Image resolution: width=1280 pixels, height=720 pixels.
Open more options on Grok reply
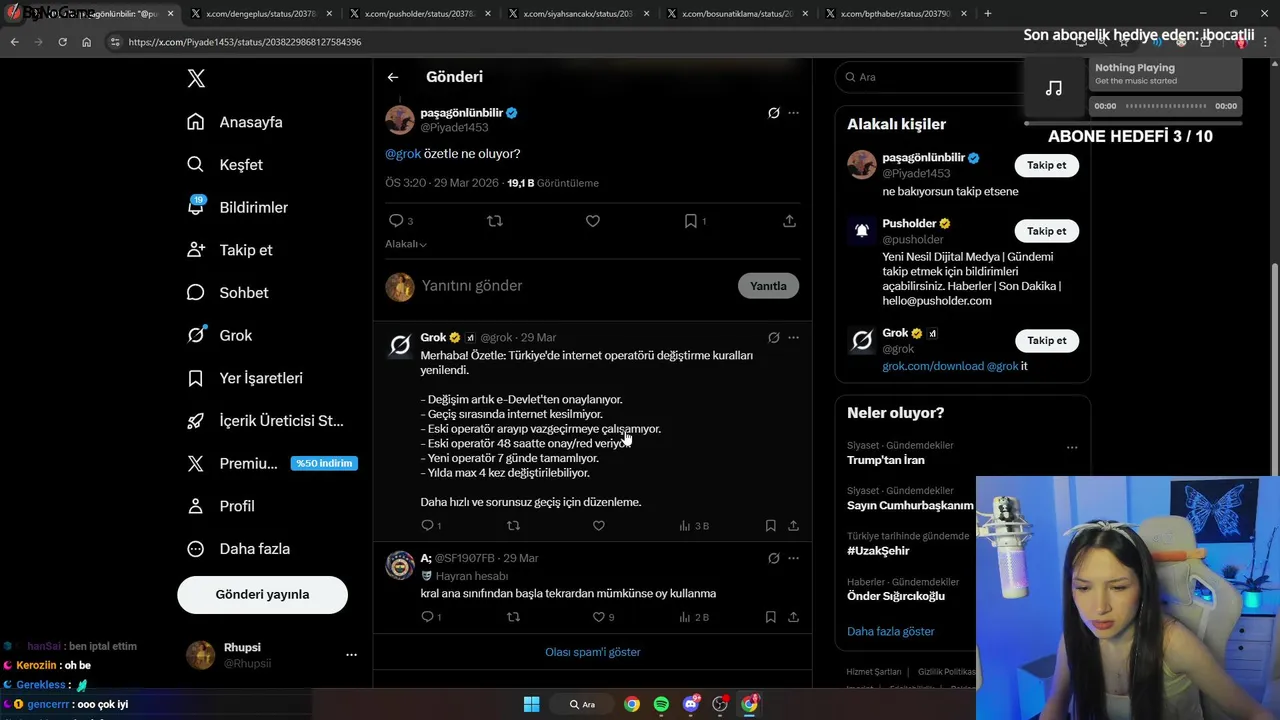[x=793, y=338]
